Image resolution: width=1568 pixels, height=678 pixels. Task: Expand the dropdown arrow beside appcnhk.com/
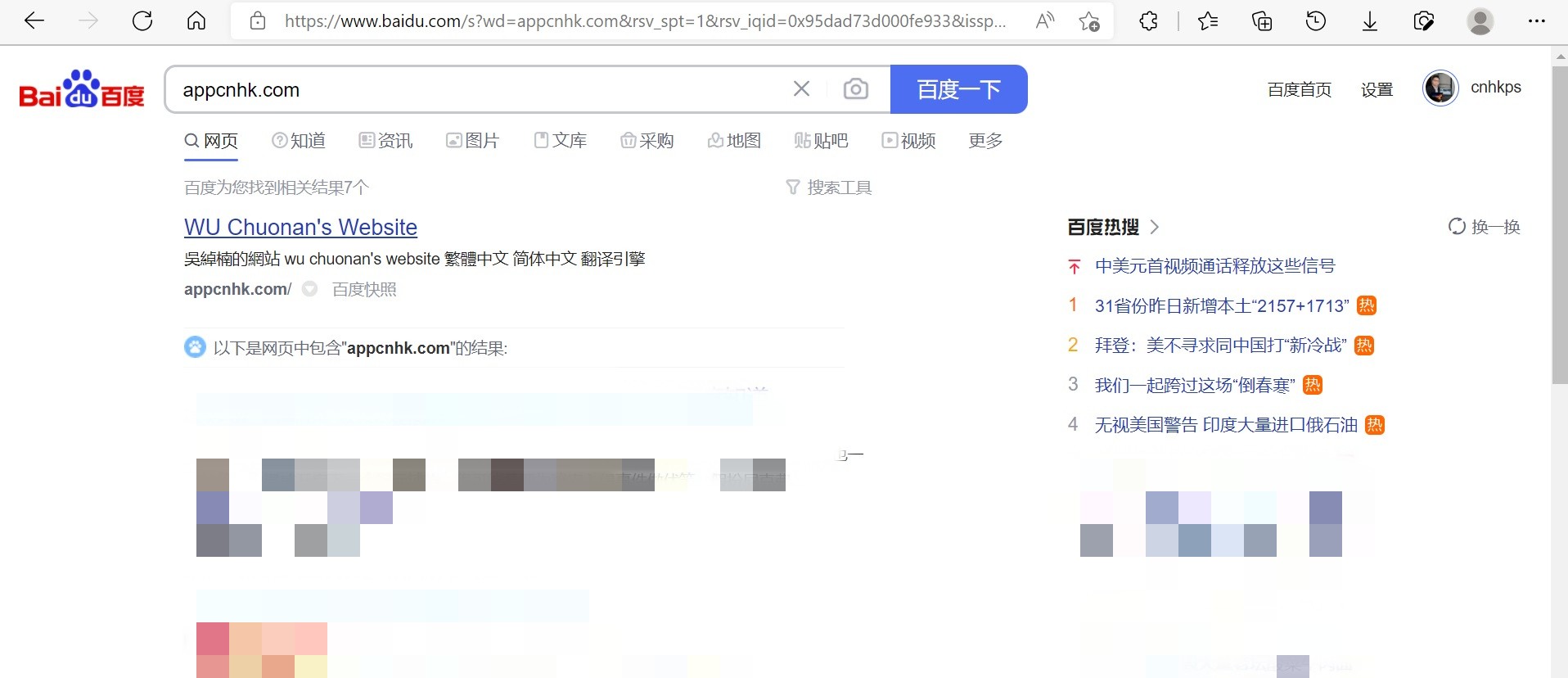(310, 289)
